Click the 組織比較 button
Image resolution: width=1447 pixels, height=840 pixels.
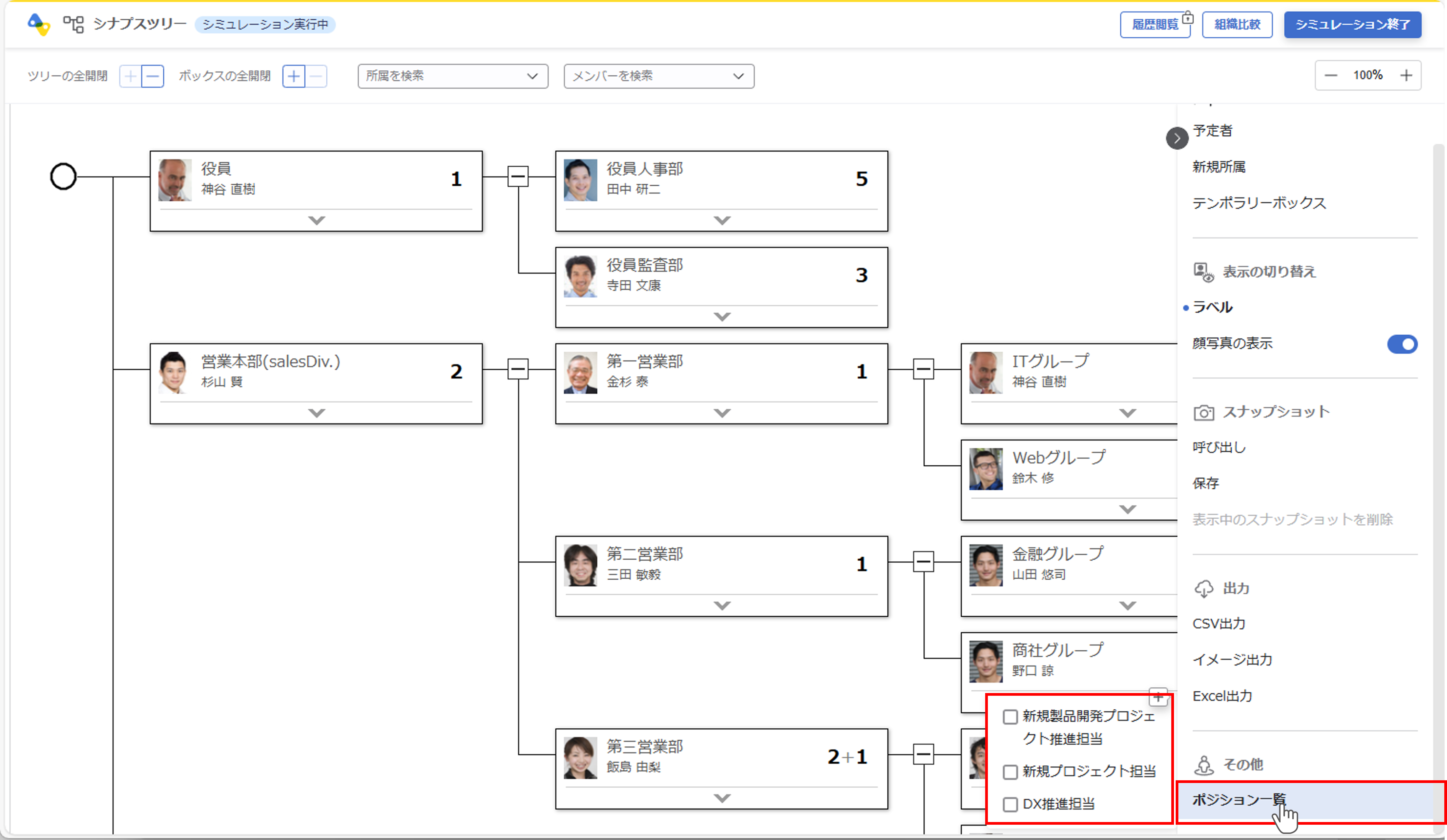point(1237,25)
